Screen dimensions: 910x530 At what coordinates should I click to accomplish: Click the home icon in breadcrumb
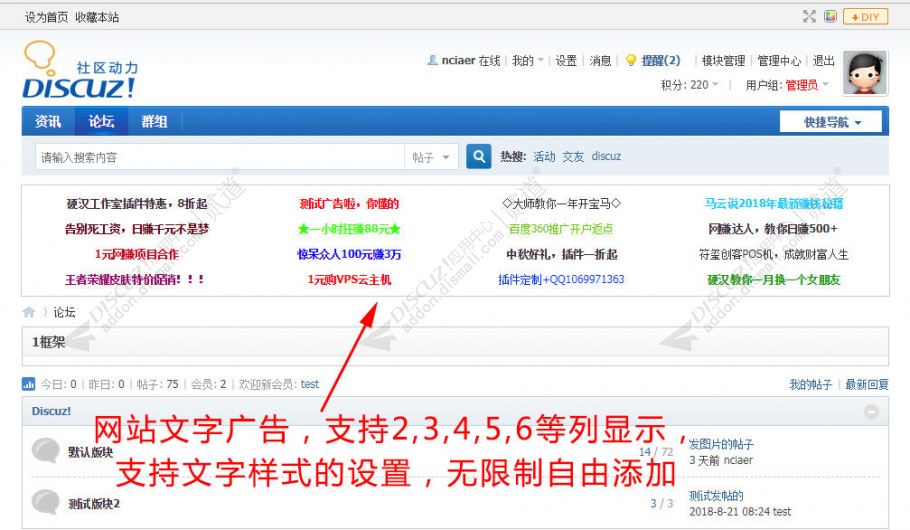[29, 312]
